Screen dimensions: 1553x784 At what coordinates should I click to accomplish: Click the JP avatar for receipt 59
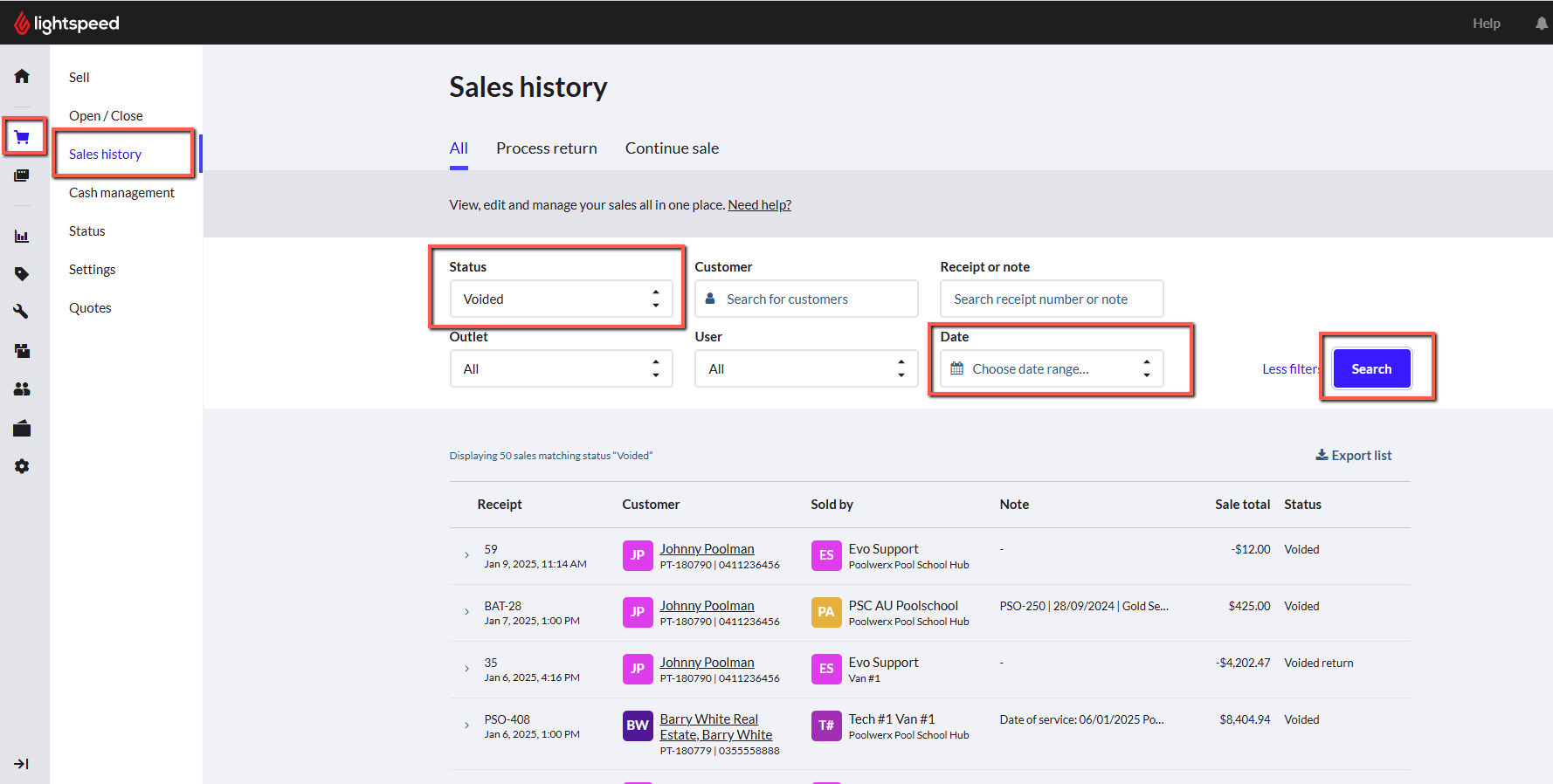pyautogui.click(x=638, y=555)
